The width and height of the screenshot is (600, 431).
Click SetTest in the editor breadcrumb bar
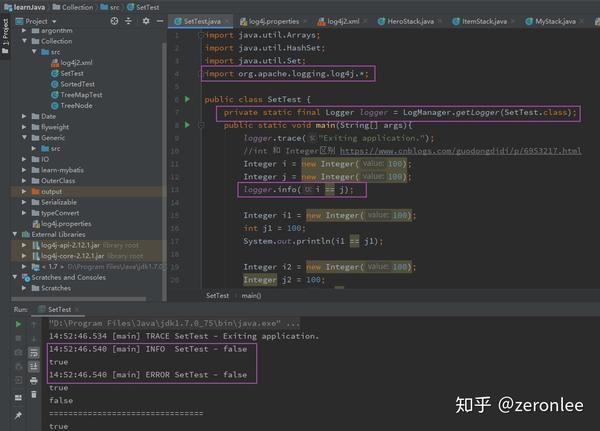pyautogui.click(x=217, y=295)
